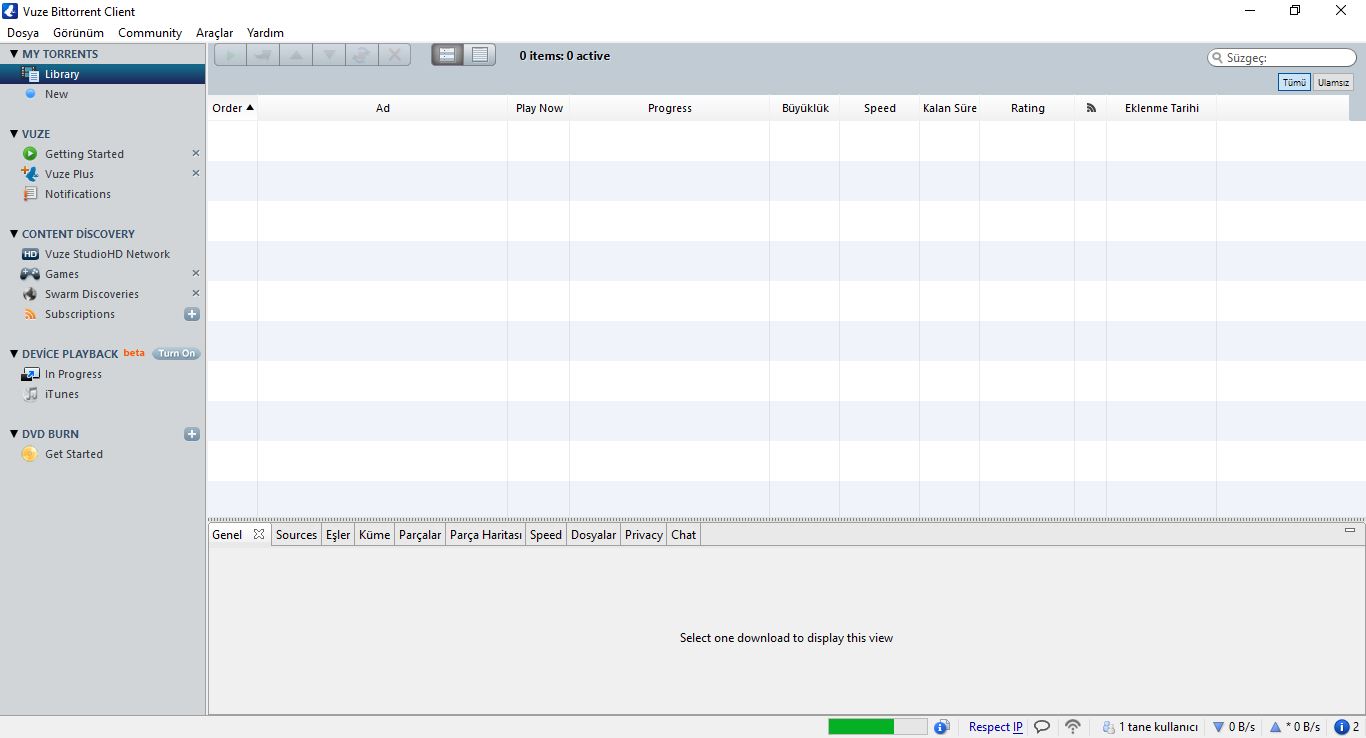Click the play torrent toolbar button
1366x738 pixels.
pos(230,55)
